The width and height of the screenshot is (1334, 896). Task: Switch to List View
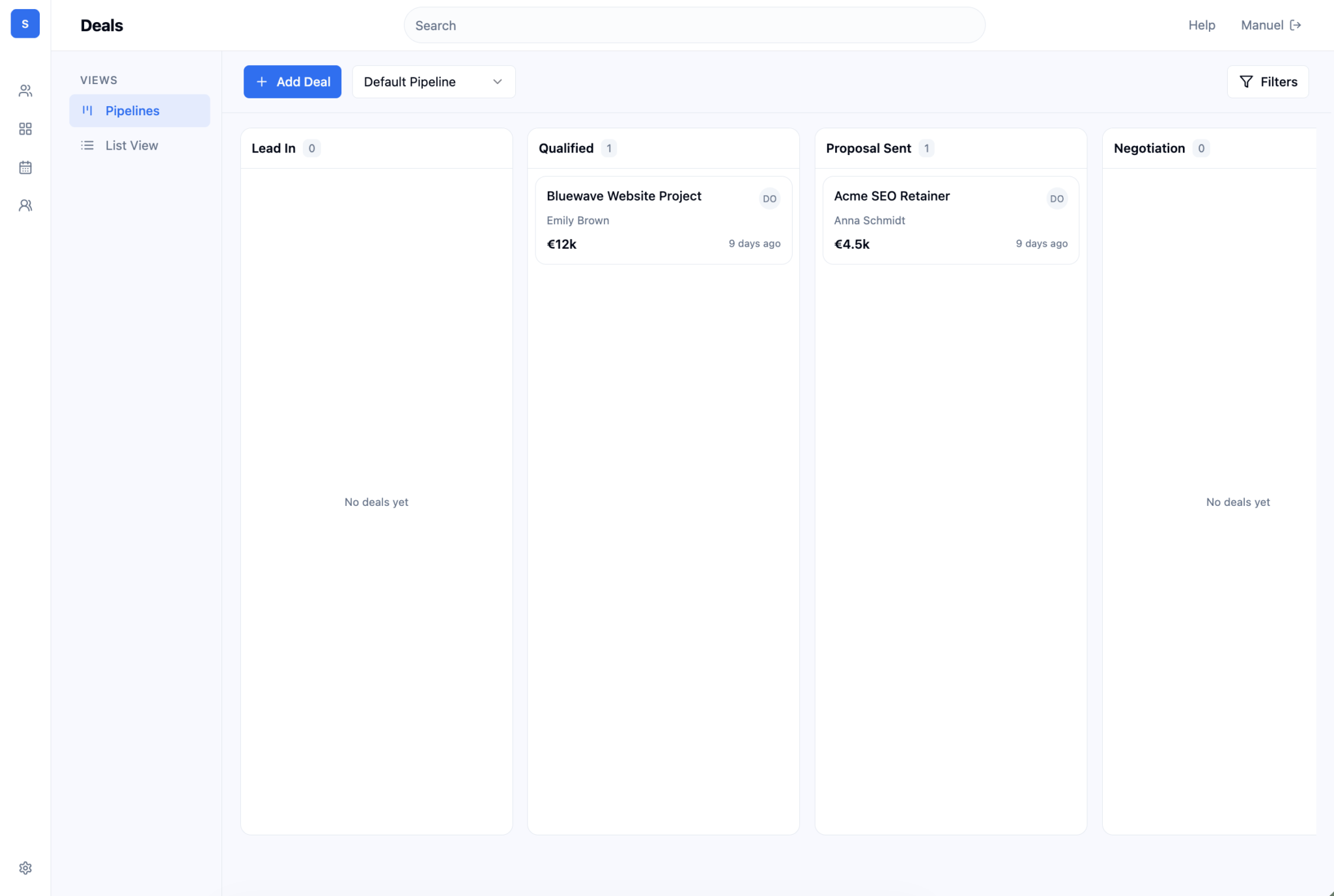pyautogui.click(x=132, y=145)
